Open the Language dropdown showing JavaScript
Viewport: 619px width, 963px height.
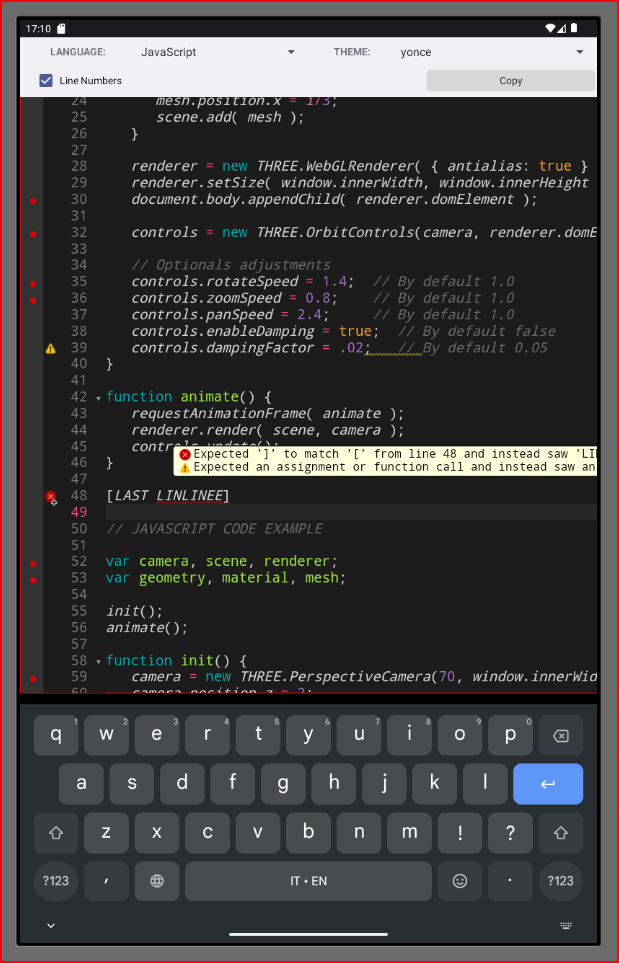[217, 52]
